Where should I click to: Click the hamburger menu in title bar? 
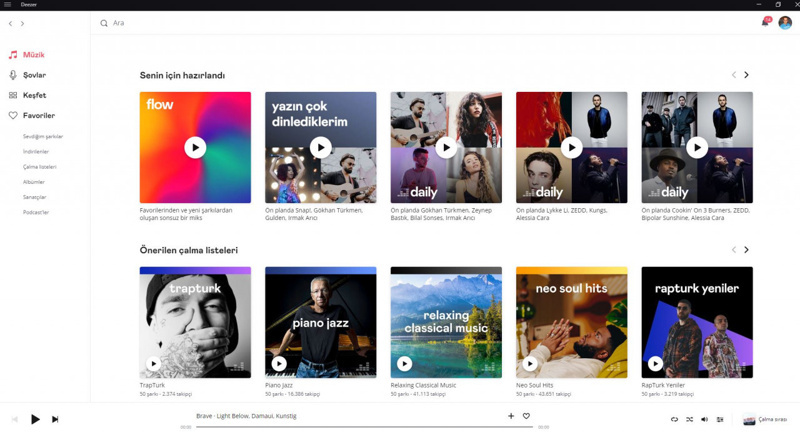[x=7, y=4]
